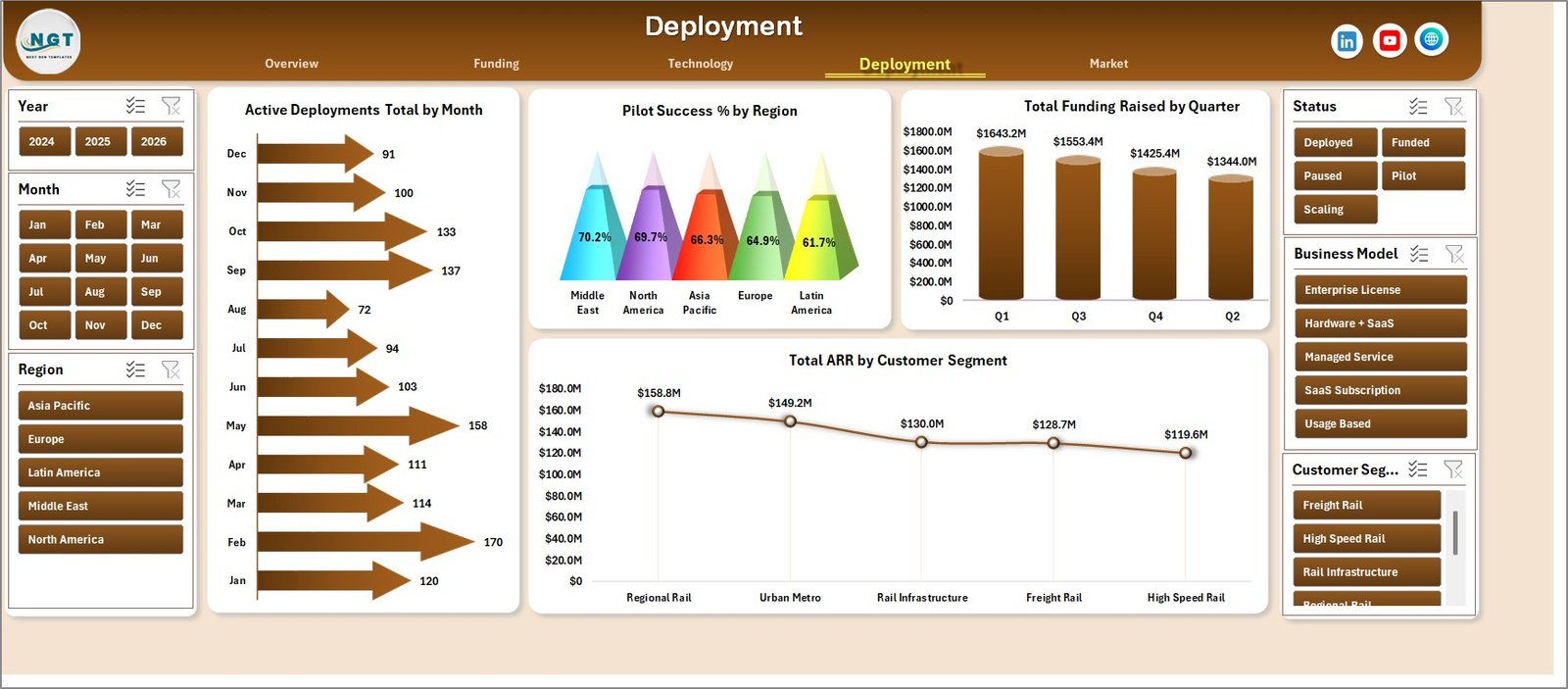Filter region by Latin America
Screen dimensions: 1568x689
pos(100,472)
